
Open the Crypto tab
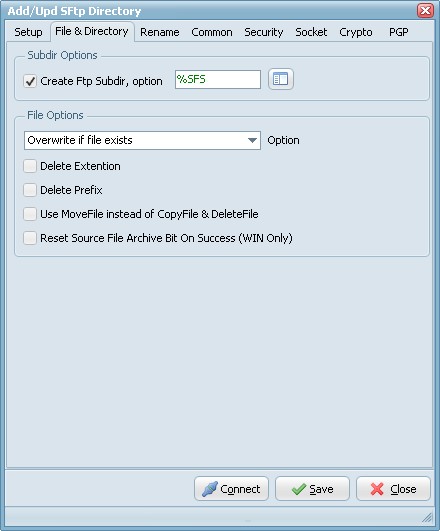pyautogui.click(x=356, y=32)
